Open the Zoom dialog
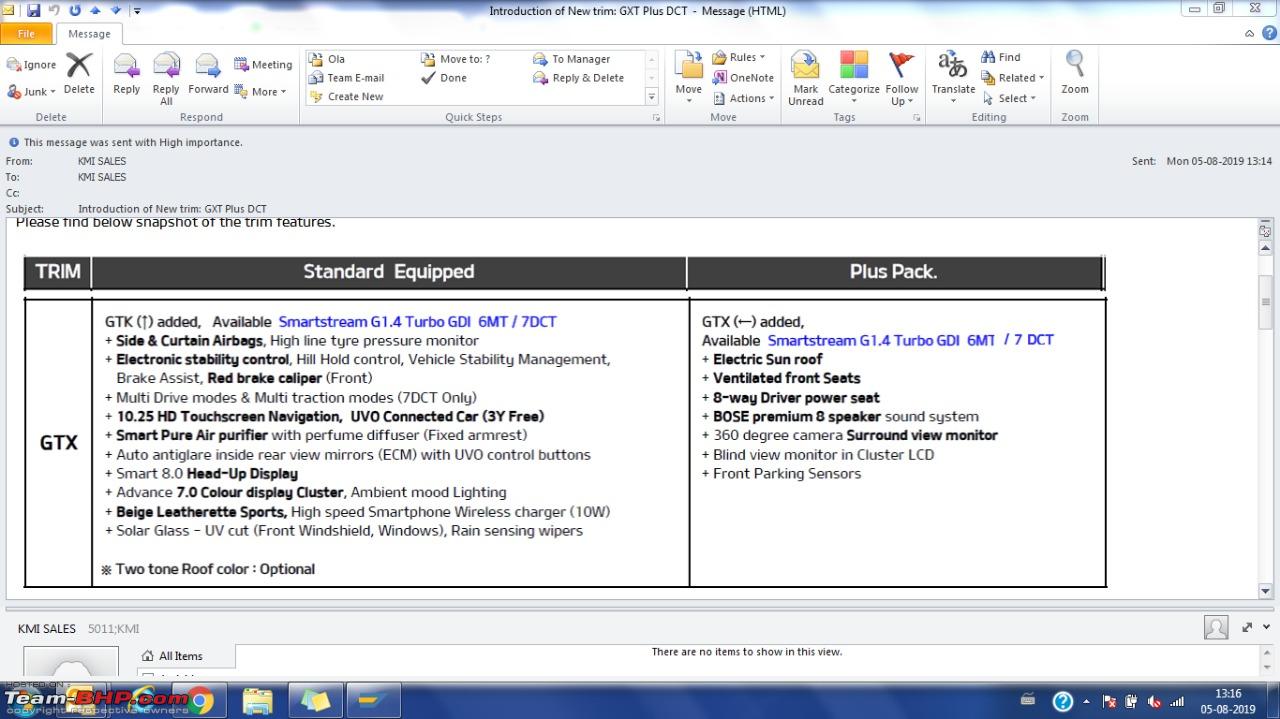The image size is (1280, 719). coord(1075,74)
